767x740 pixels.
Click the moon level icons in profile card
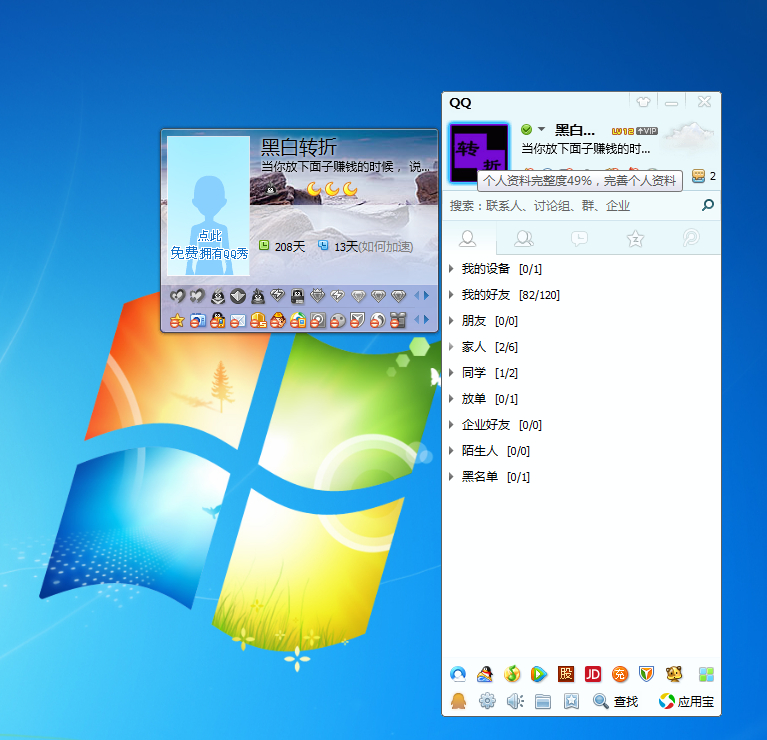coord(332,189)
